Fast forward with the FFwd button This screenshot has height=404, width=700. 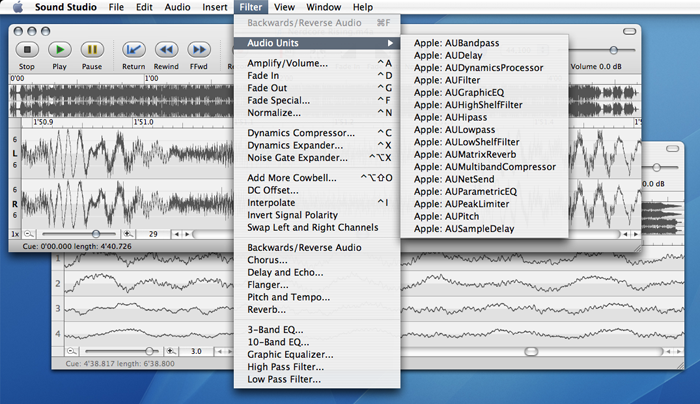click(x=199, y=50)
